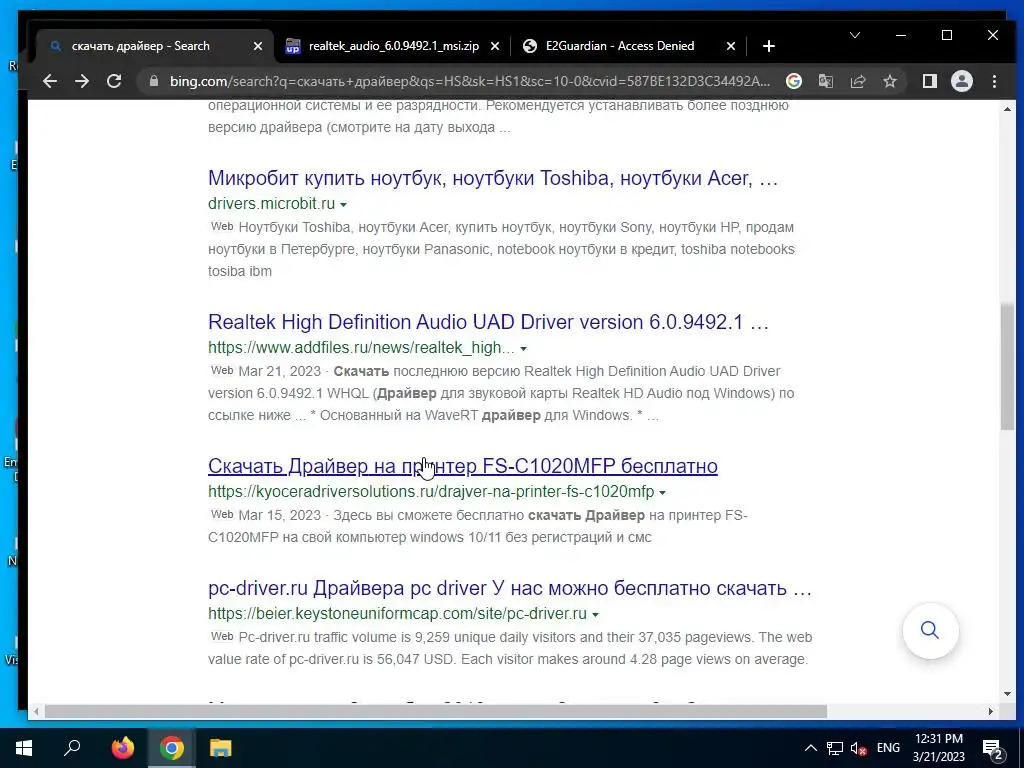Click the scroll left arrow at bottom
The image size is (1024, 768).
(36, 711)
